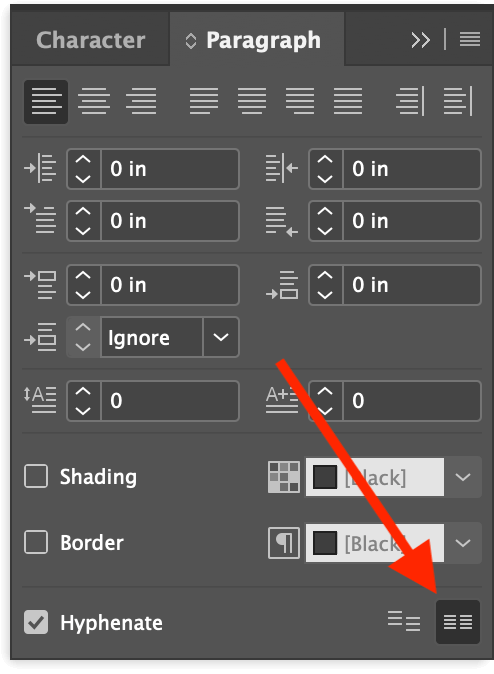494x674 pixels.
Task: Click the Shading [Black] color swatch
Action: [x=374, y=477]
